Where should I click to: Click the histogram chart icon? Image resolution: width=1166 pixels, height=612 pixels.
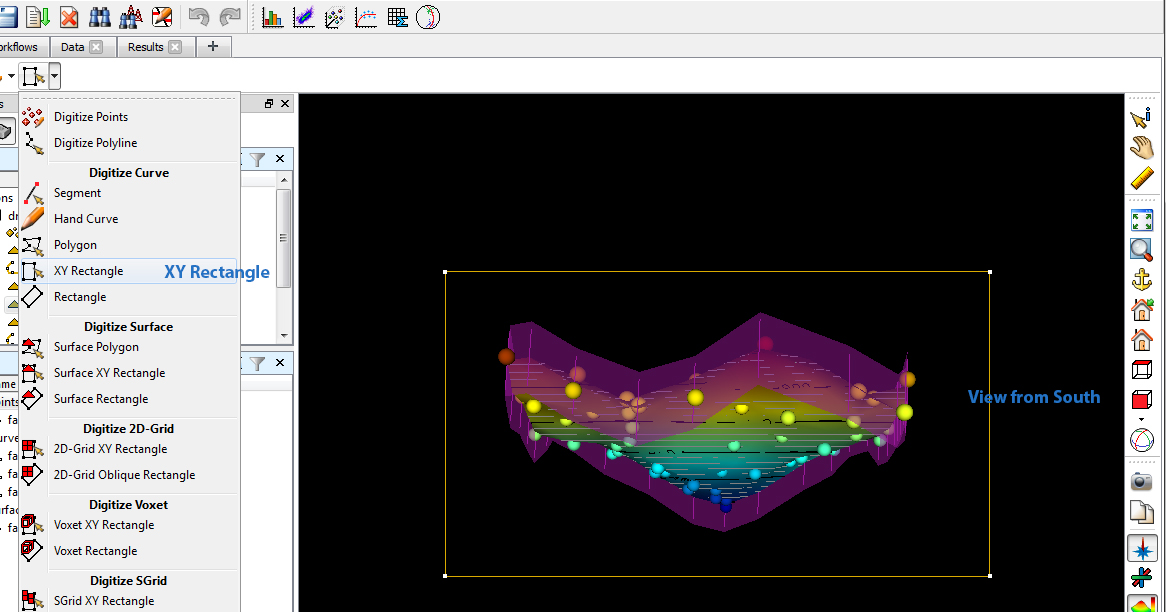[x=272, y=17]
